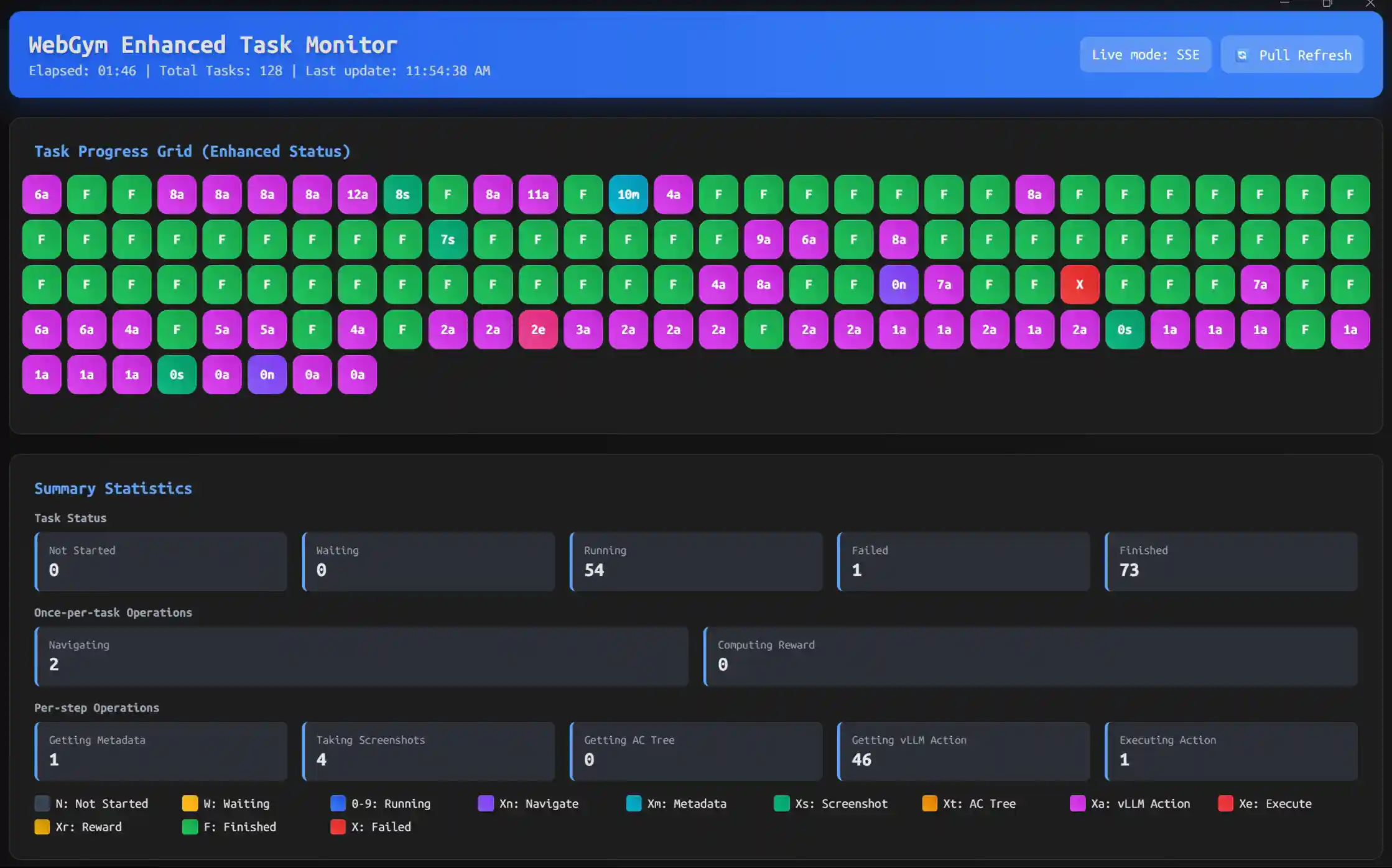
Task: Open the Getting vLLM Action stat card
Action: tap(963, 752)
